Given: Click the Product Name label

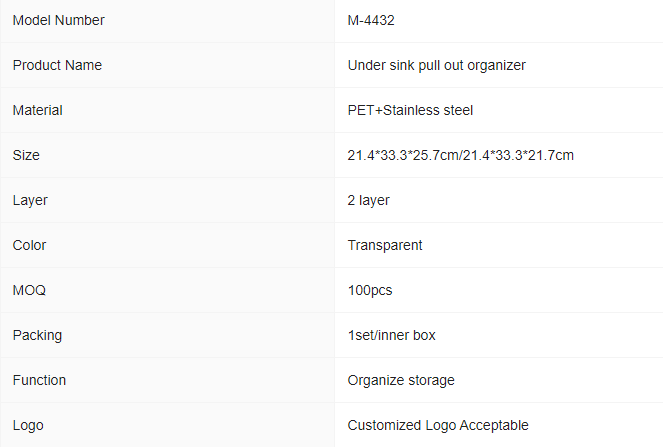Looking at the screenshot, I should (57, 65).
